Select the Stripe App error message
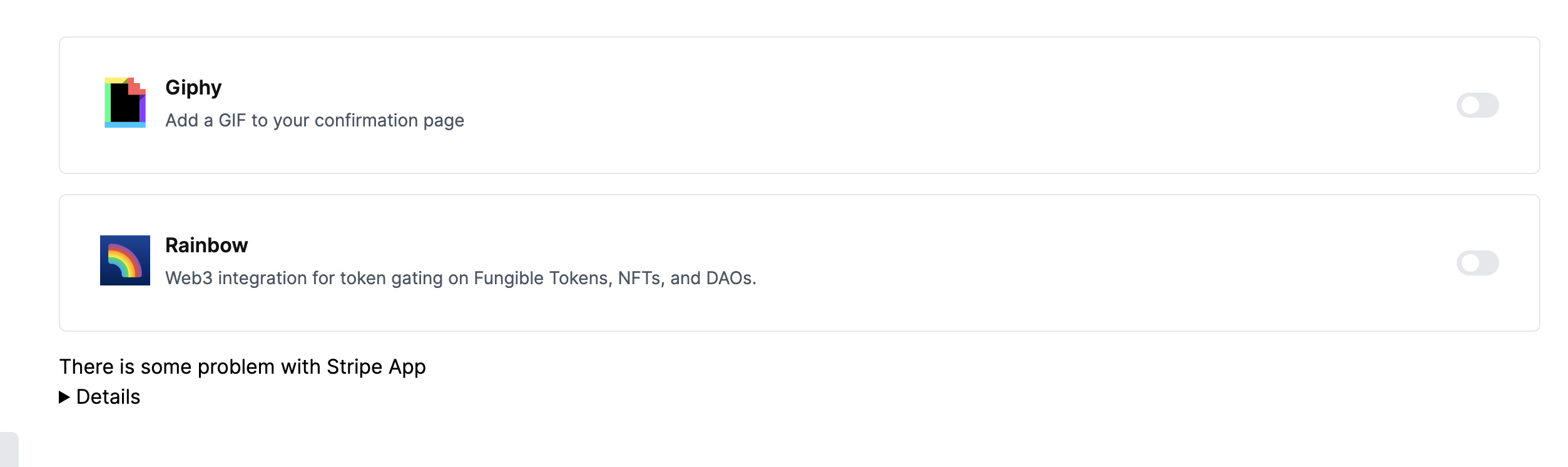Image resolution: width=1568 pixels, height=467 pixels. [x=243, y=367]
